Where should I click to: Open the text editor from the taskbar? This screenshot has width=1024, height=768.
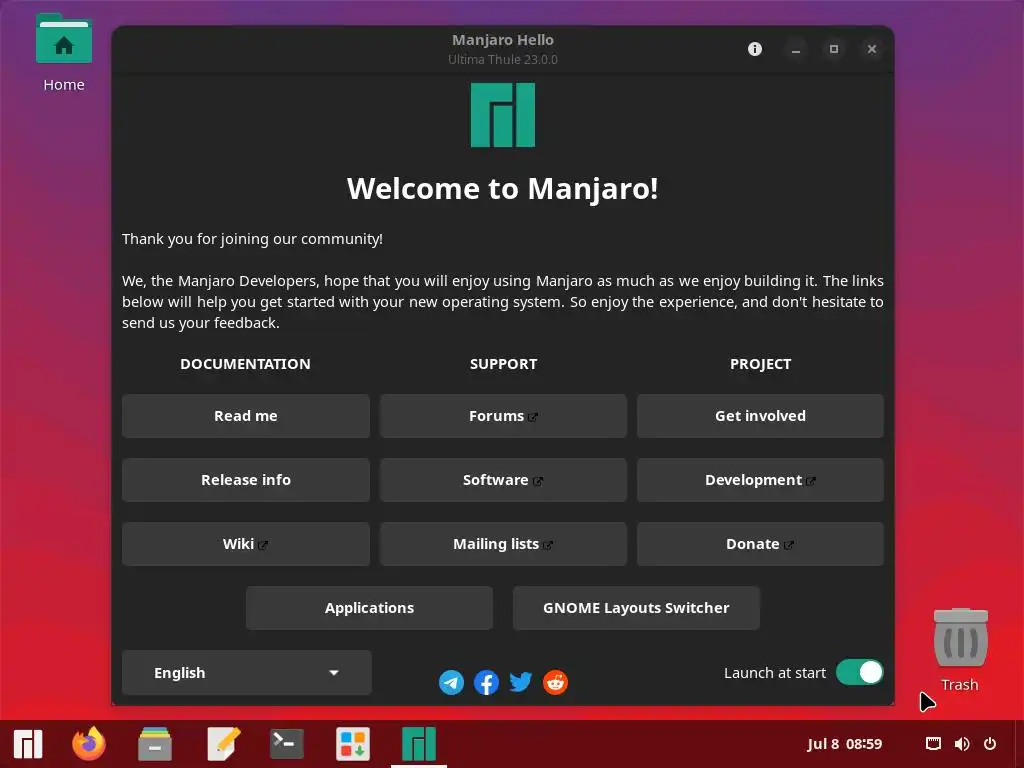click(223, 744)
